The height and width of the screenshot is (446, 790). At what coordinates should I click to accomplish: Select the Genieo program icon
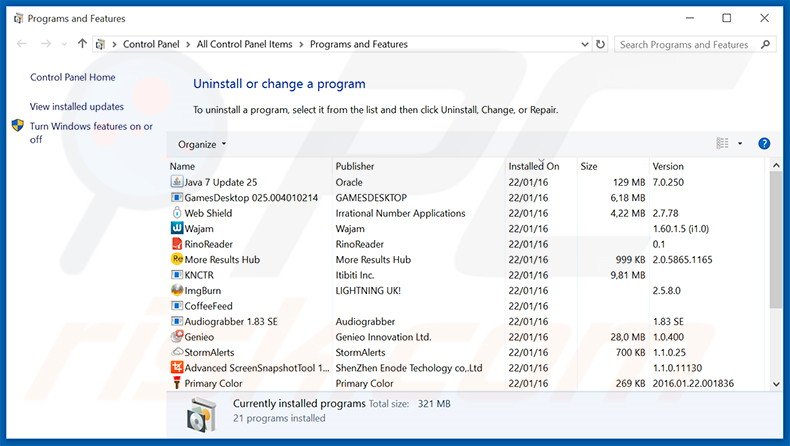[177, 337]
